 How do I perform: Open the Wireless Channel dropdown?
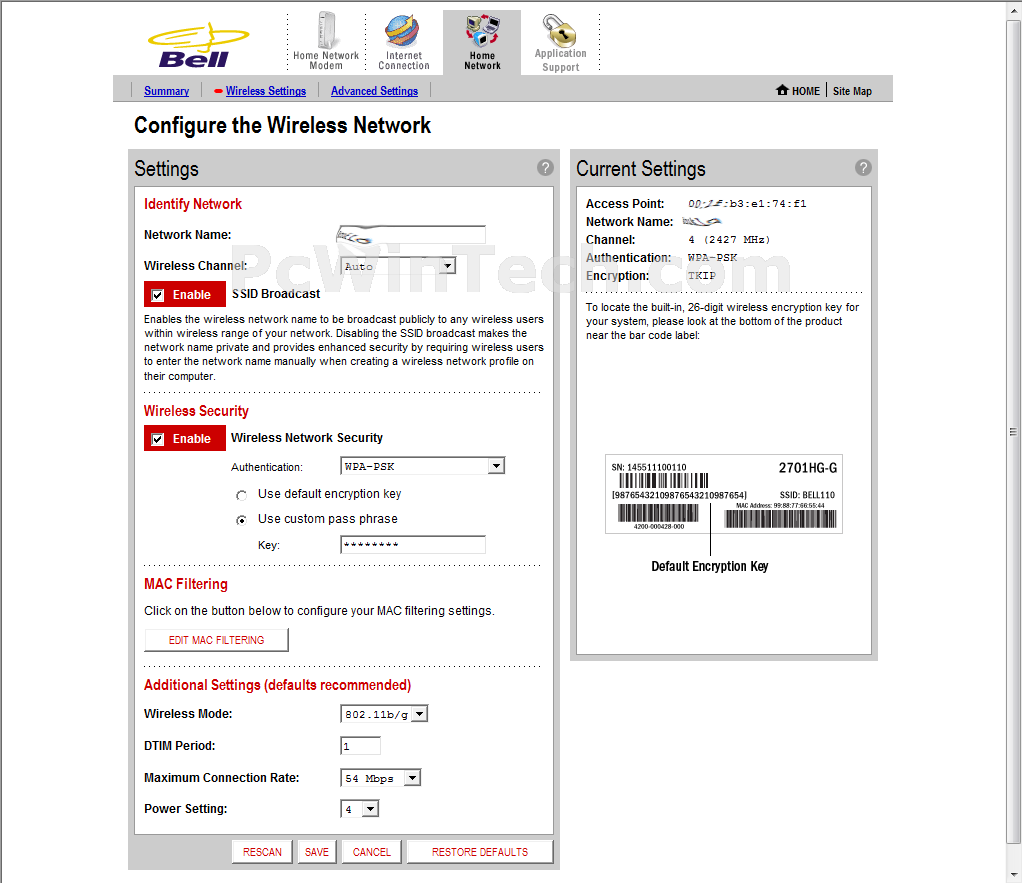pyautogui.click(x=398, y=266)
